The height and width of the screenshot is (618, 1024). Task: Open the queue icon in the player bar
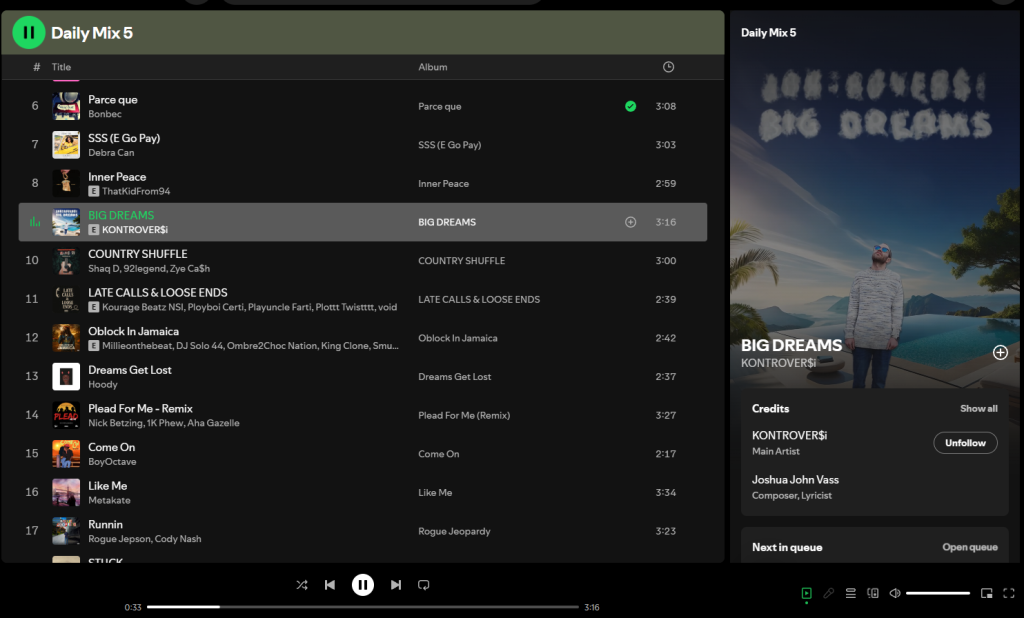tap(850, 593)
